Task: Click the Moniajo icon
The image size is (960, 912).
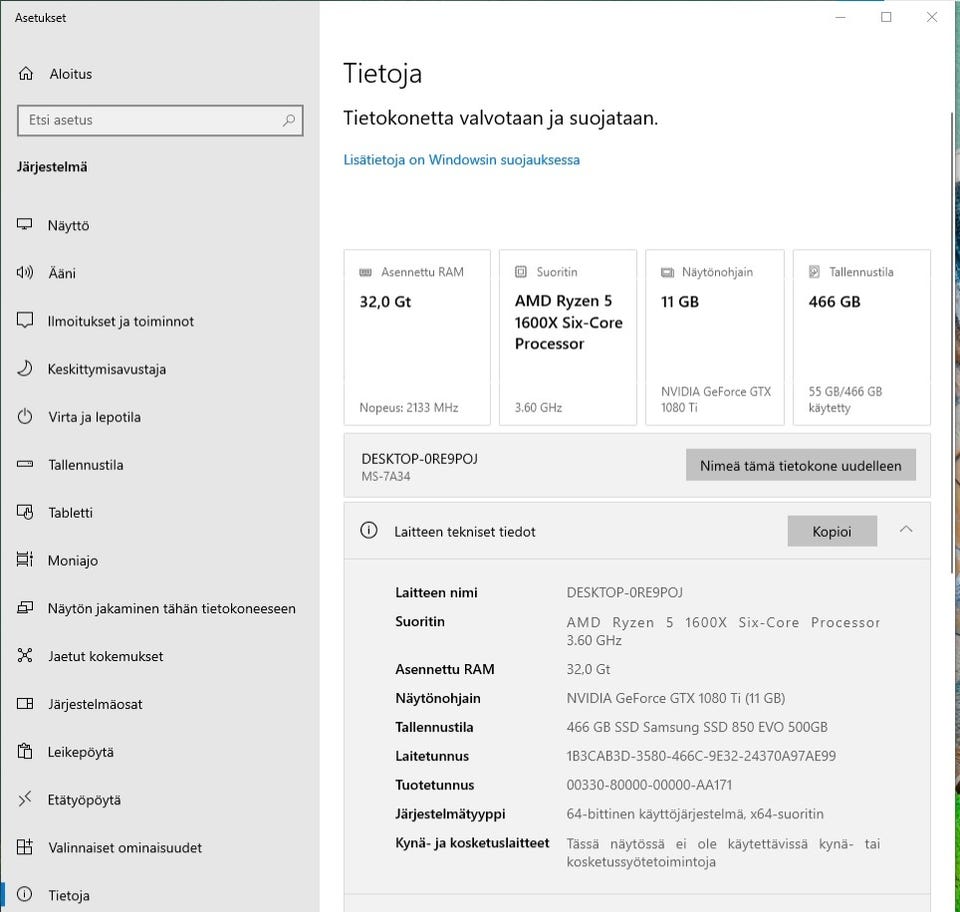Action: [24, 559]
